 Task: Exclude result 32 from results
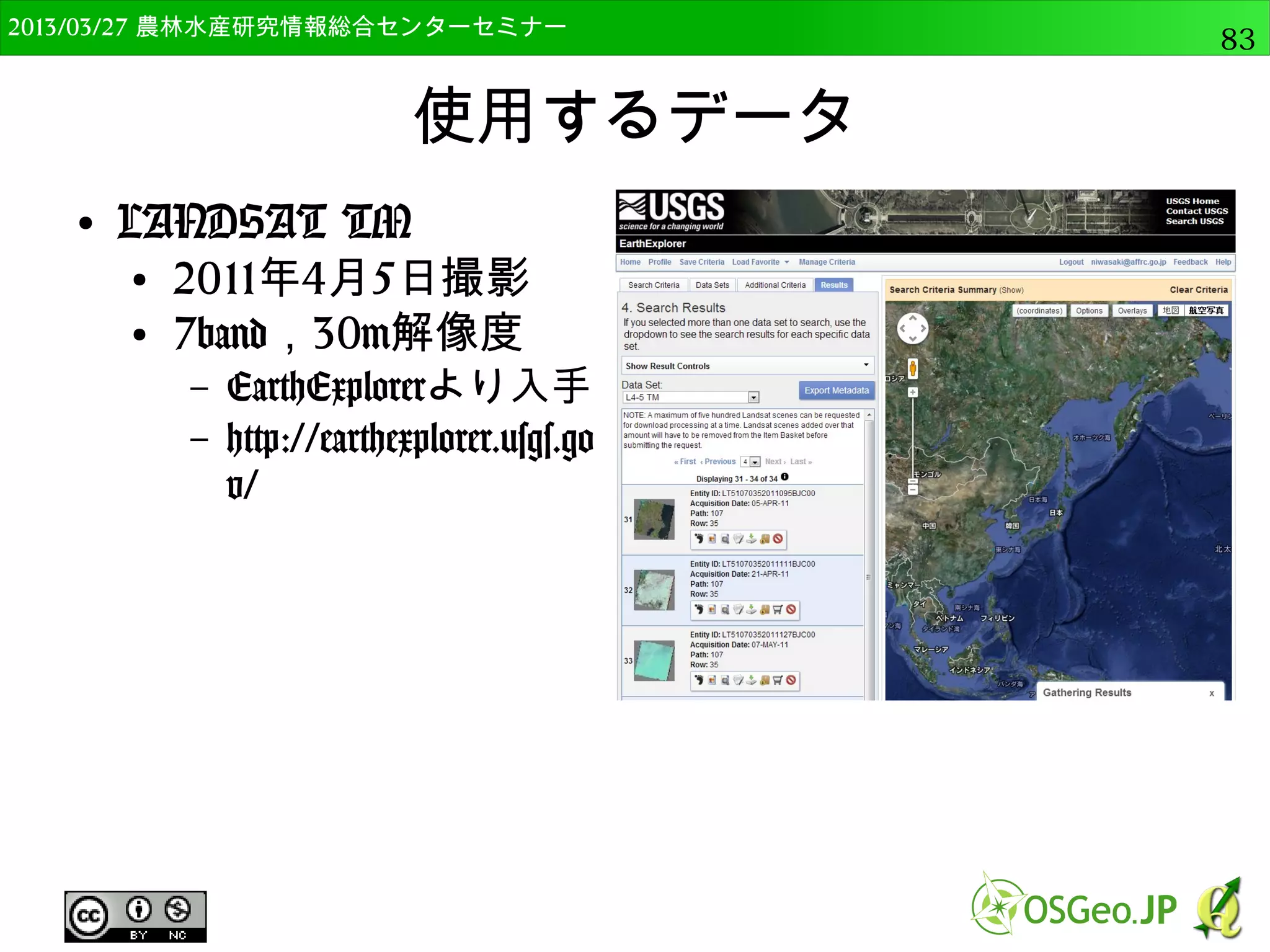pyautogui.click(x=791, y=610)
